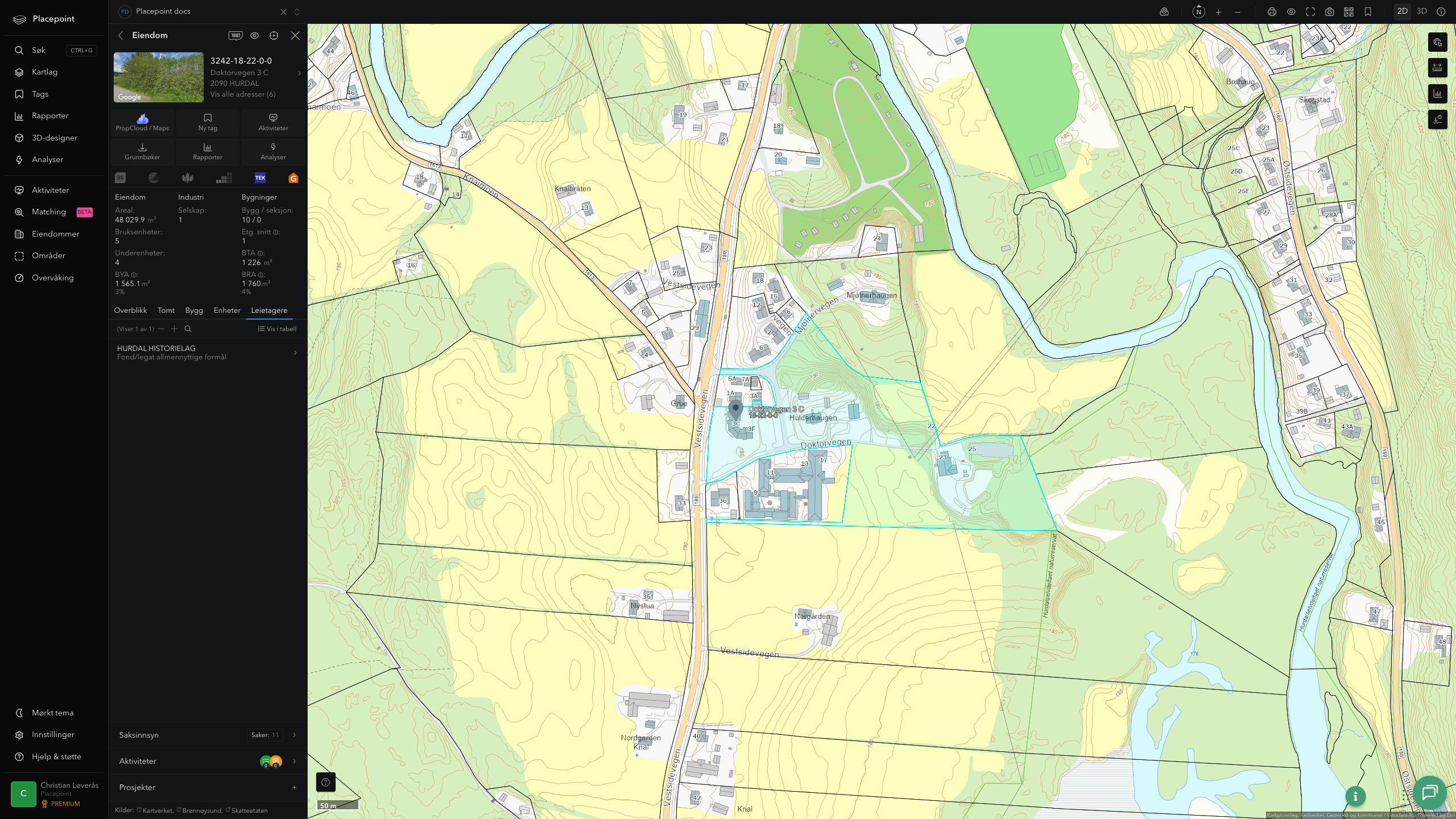
Task: Open the travel time walking tool
Action: coord(1437,119)
